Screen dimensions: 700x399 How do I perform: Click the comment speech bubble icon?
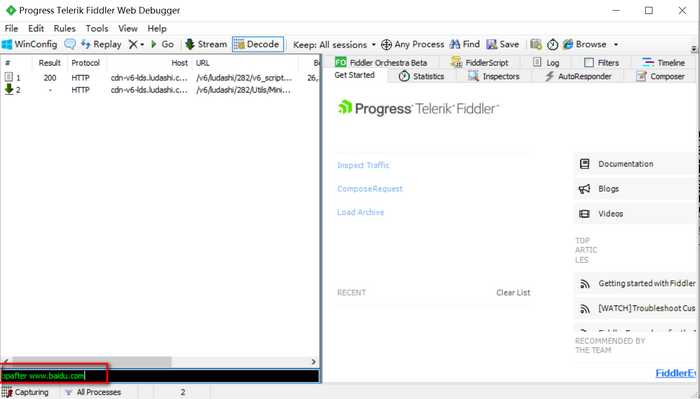70,44
